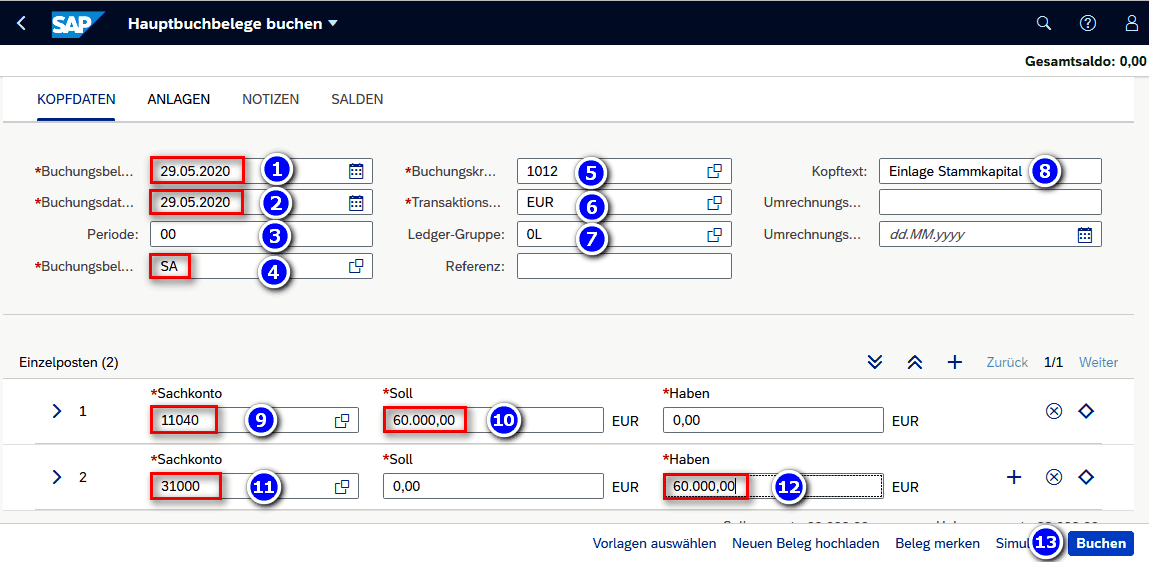Click the diamond icon on line item 2
Viewport: 1149px width, 562px height.
pos(1086,477)
